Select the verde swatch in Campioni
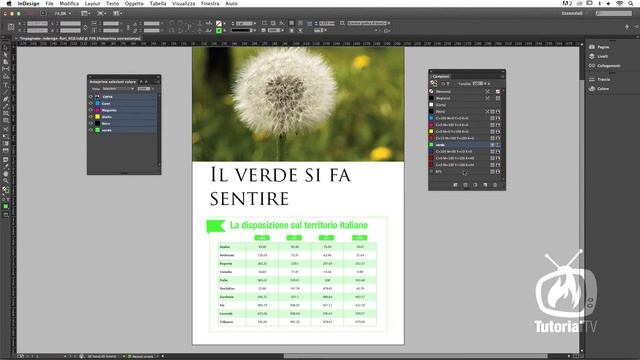This screenshot has height=360, width=640. coord(465,145)
